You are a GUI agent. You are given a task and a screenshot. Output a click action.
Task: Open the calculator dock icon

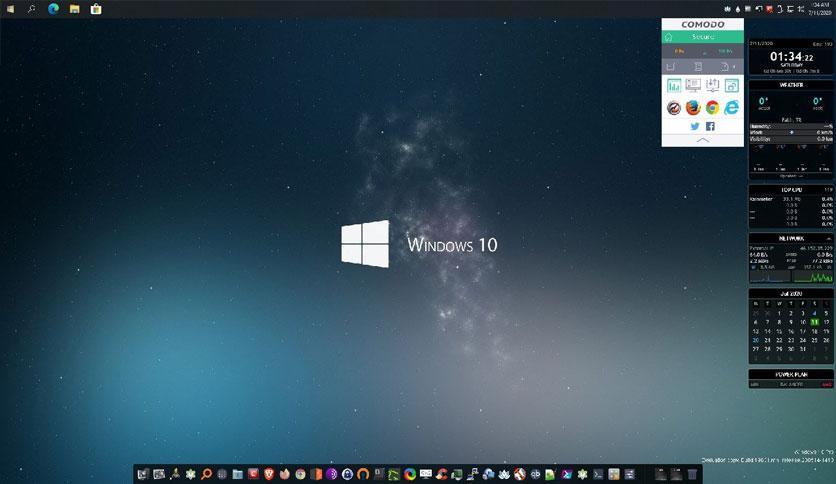click(x=614, y=474)
